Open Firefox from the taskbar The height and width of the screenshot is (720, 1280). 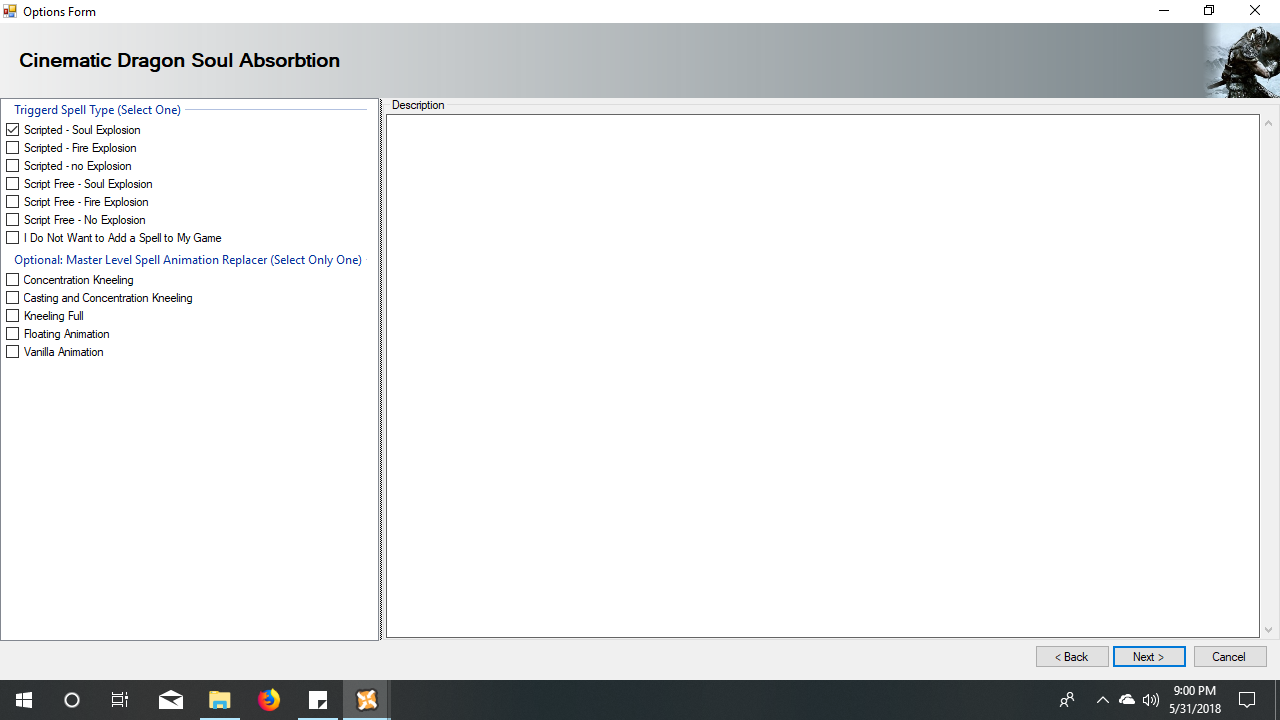pos(269,700)
